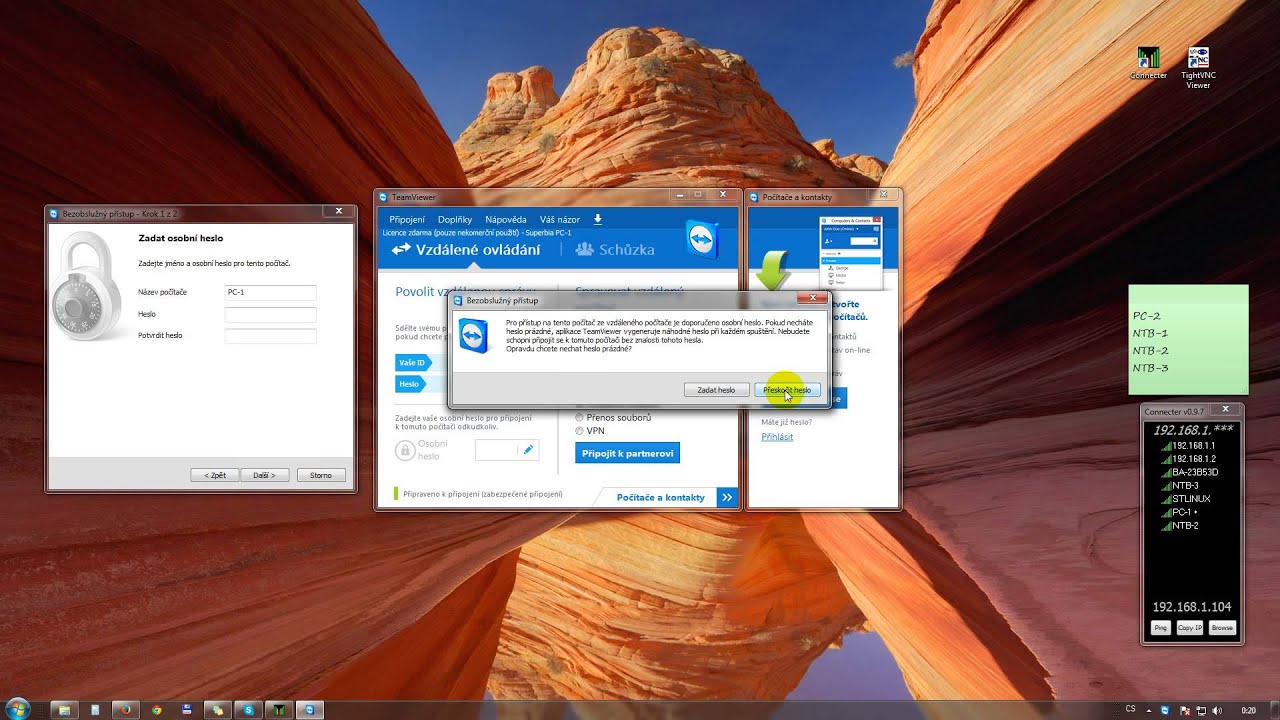Select the STLINUX host in Connecter
The image size is (1280, 720).
[x=1185, y=498]
